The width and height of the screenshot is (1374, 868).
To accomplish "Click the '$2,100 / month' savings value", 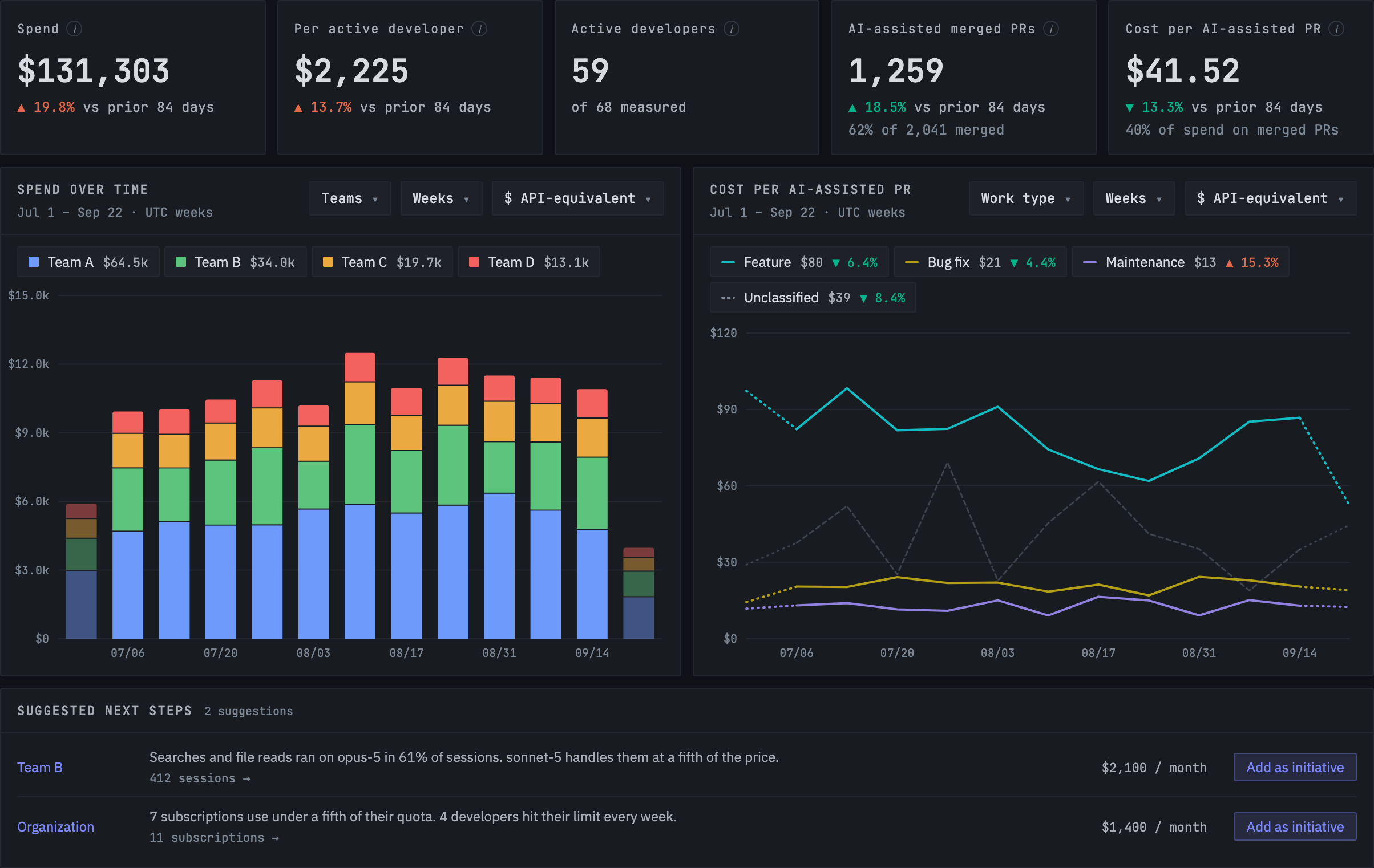I will tap(1154, 768).
